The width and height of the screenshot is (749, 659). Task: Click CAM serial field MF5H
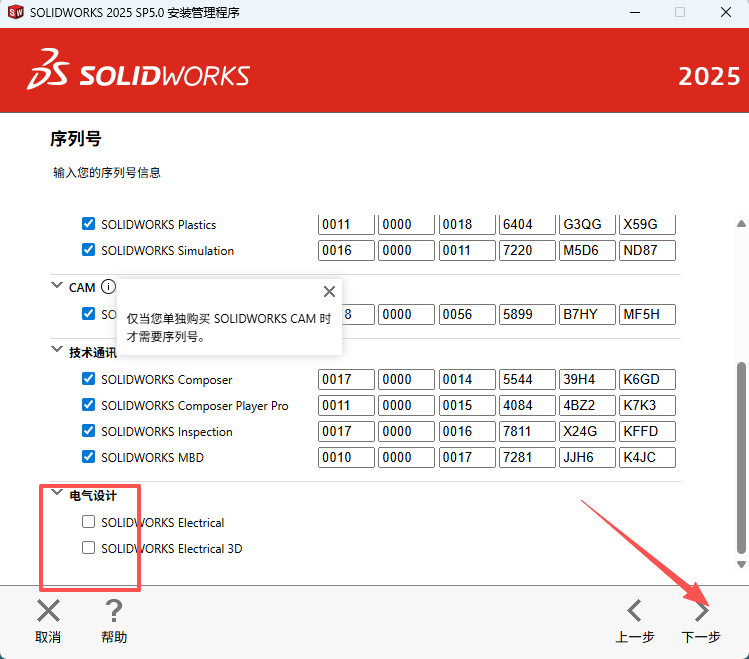point(647,314)
